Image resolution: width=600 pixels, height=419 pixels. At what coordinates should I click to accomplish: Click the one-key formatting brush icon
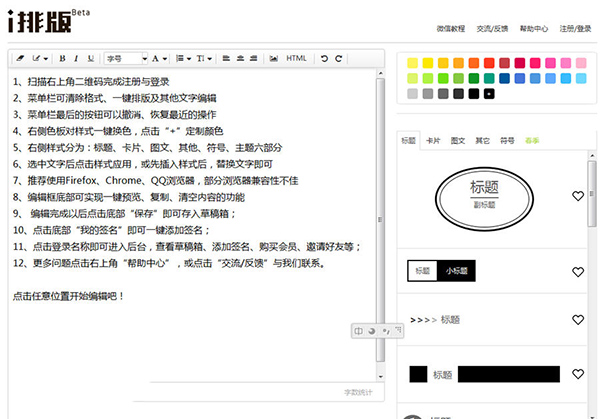click(x=36, y=59)
